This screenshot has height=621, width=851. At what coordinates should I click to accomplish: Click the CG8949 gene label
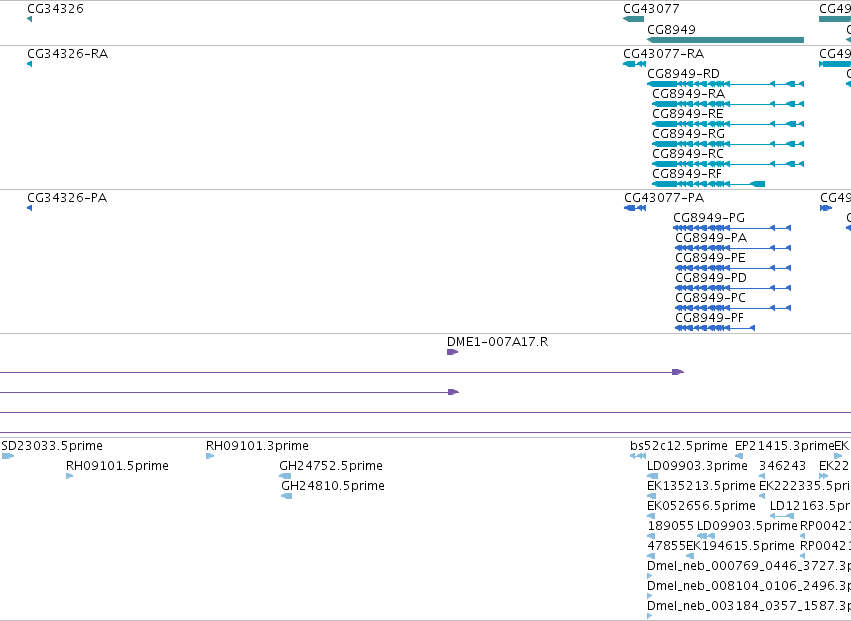[671, 29]
